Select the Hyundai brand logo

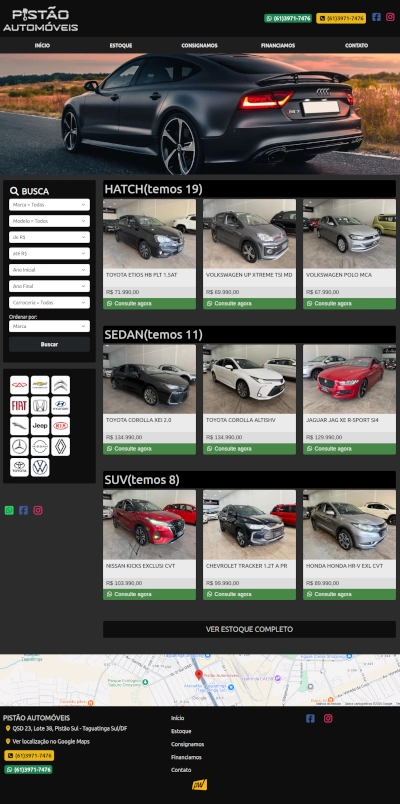coord(61,406)
